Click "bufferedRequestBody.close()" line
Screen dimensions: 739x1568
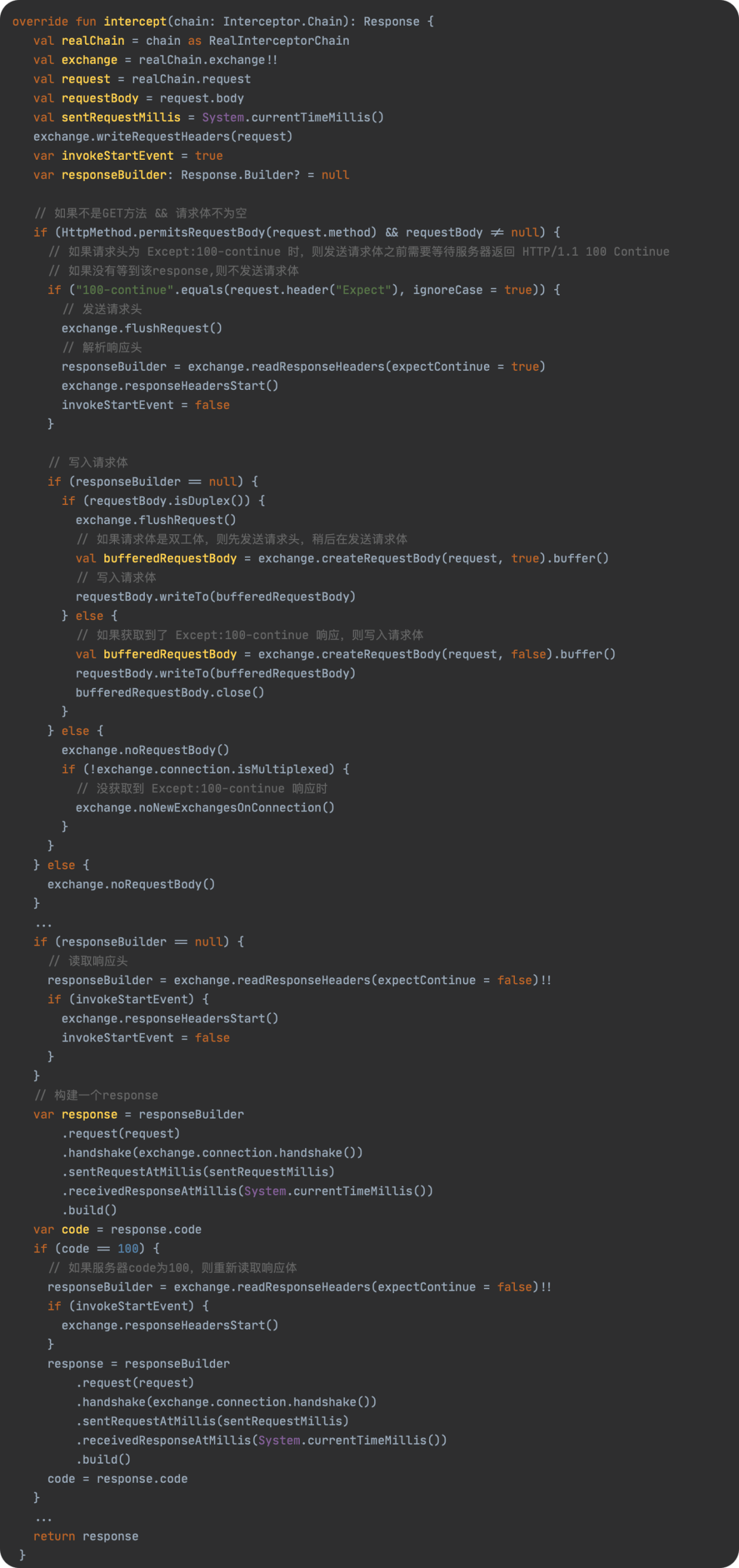pyautogui.click(x=170, y=693)
